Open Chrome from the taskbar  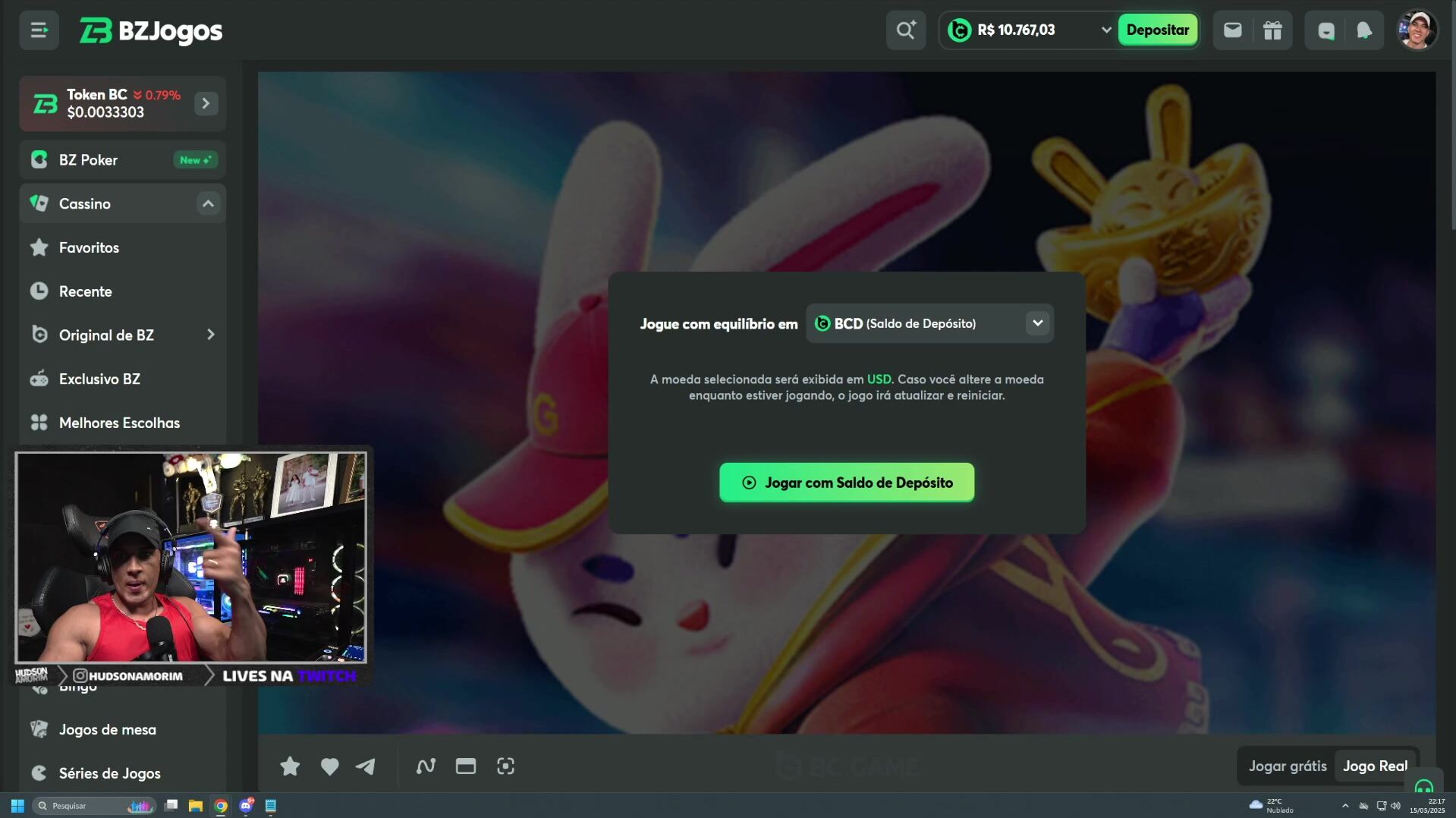[221, 806]
